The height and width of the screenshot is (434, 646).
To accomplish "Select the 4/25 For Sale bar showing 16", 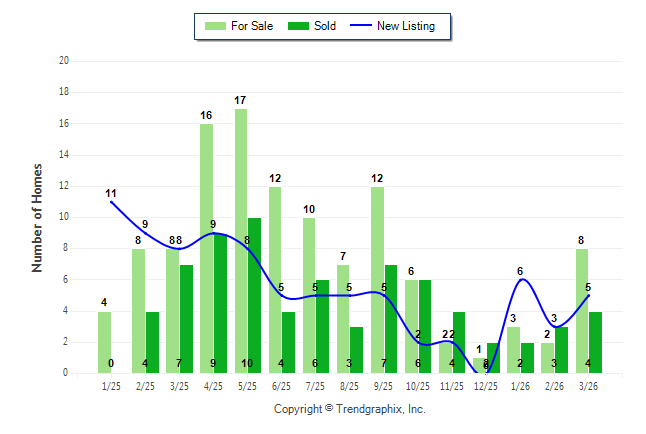I will pyautogui.click(x=207, y=248).
